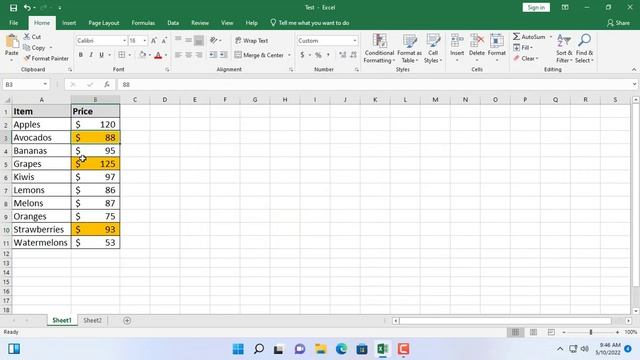Switch to Page Layout view in status bar

pyautogui.click(x=533, y=332)
